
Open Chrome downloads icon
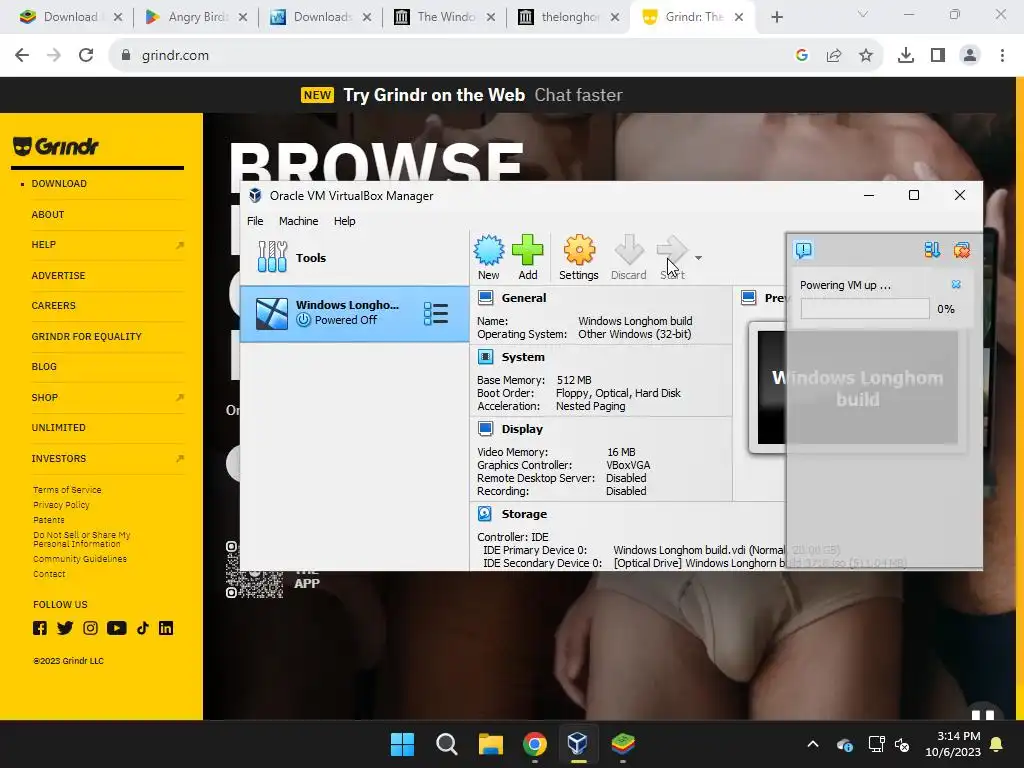pos(906,56)
